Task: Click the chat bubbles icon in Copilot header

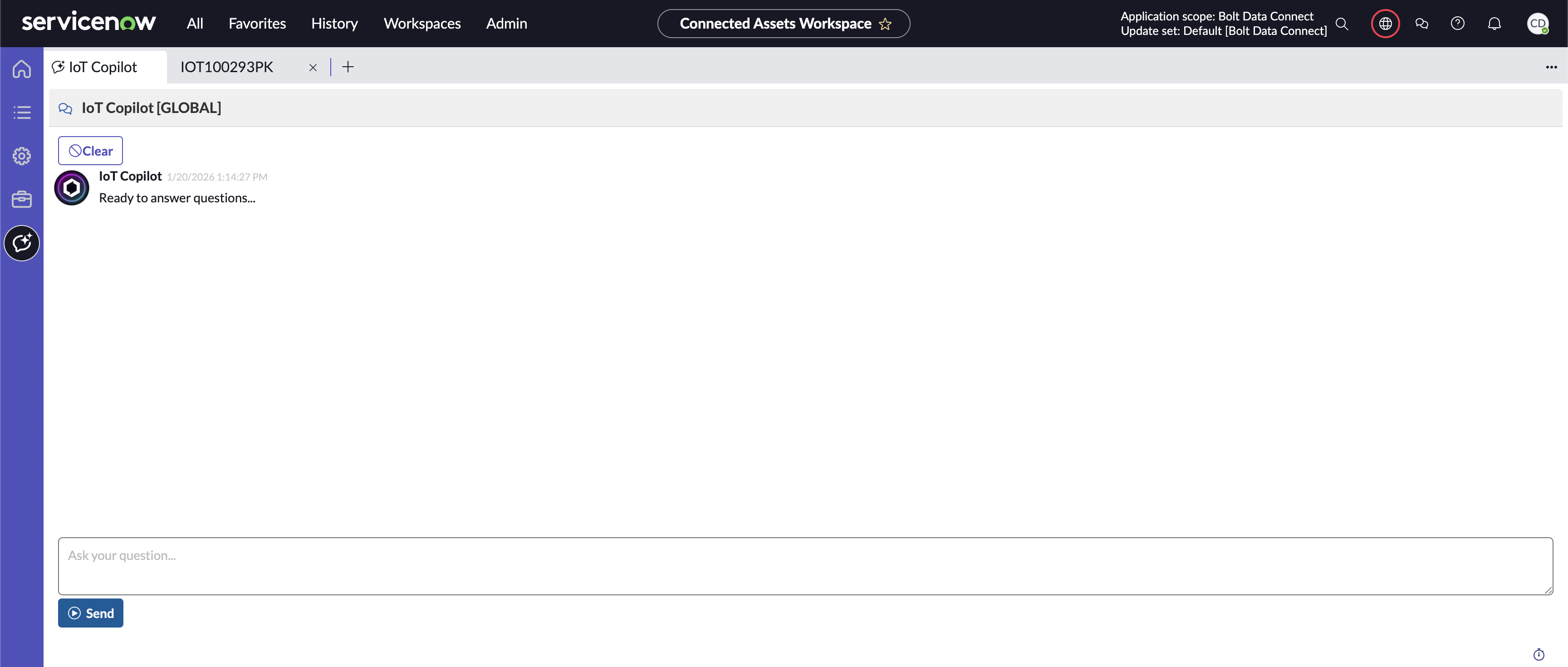Action: [x=65, y=108]
